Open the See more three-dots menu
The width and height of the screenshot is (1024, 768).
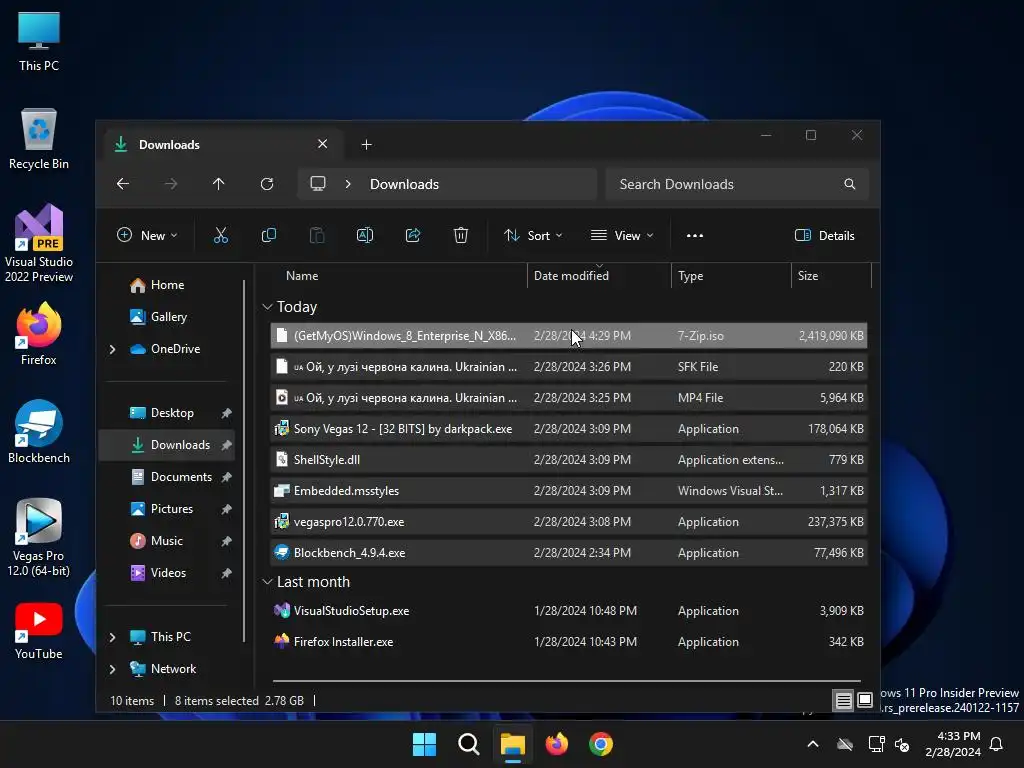pyautogui.click(x=695, y=236)
